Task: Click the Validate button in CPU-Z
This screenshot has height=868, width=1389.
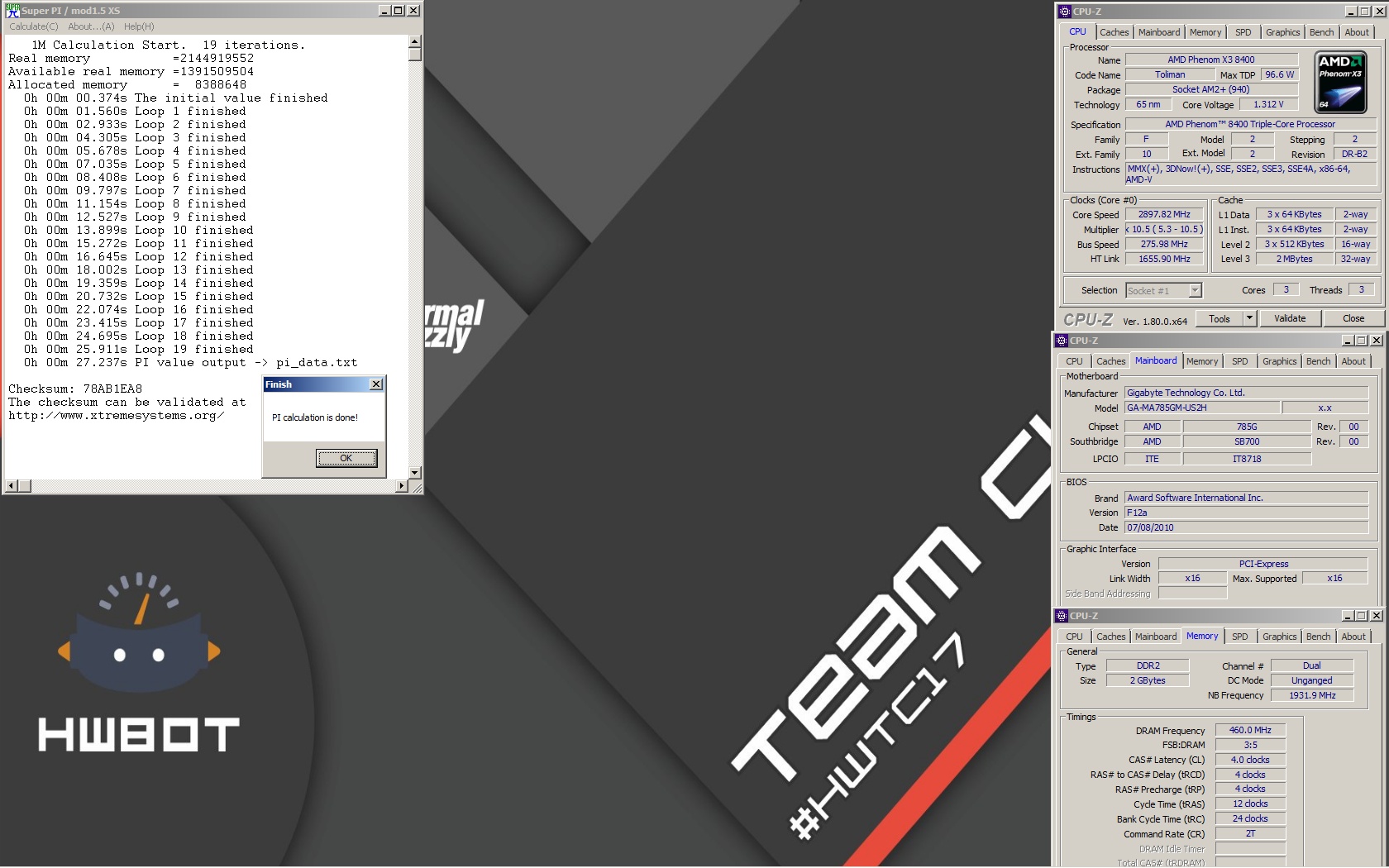Action: coord(1290,318)
